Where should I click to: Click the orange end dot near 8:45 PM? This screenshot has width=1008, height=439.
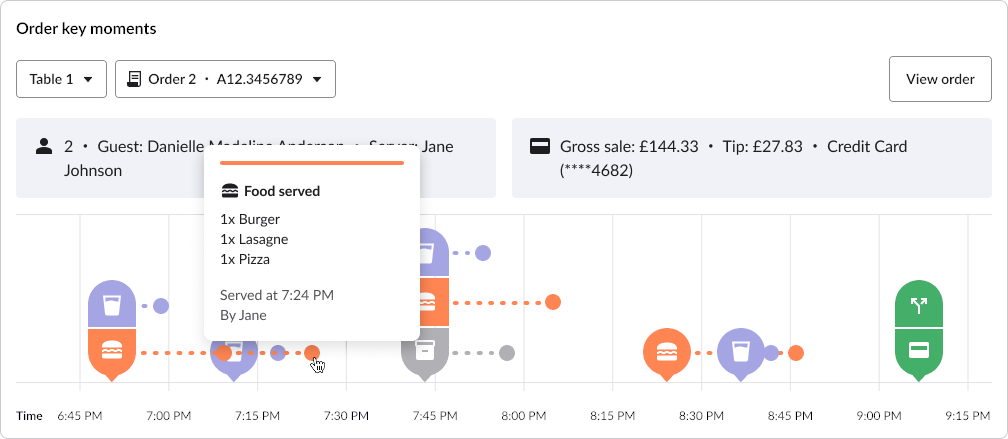(x=795, y=352)
